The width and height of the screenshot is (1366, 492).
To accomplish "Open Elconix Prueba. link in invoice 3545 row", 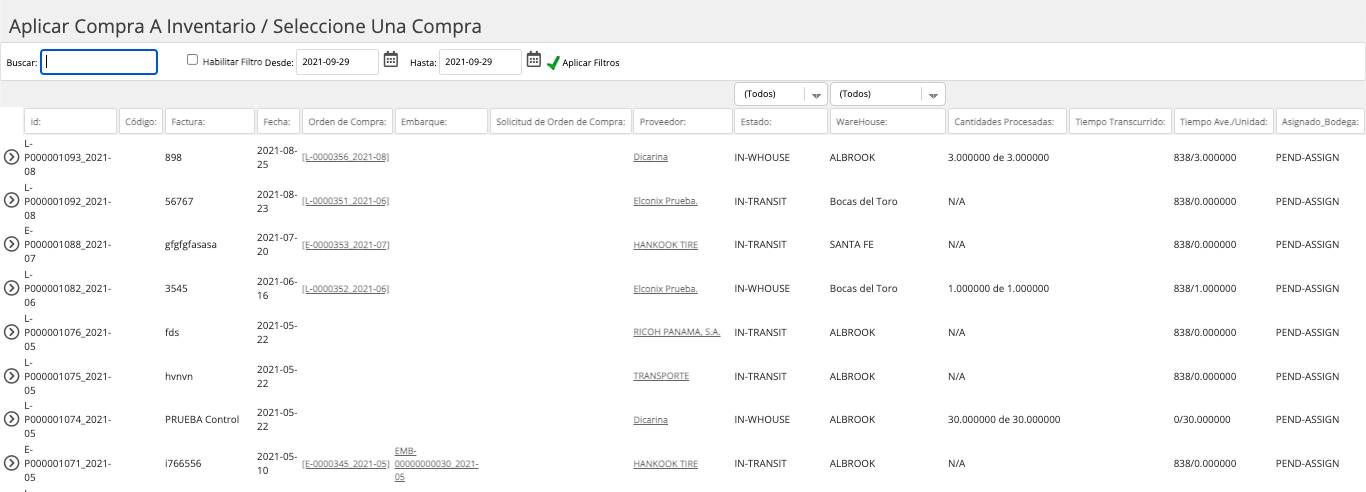I will (665, 288).
